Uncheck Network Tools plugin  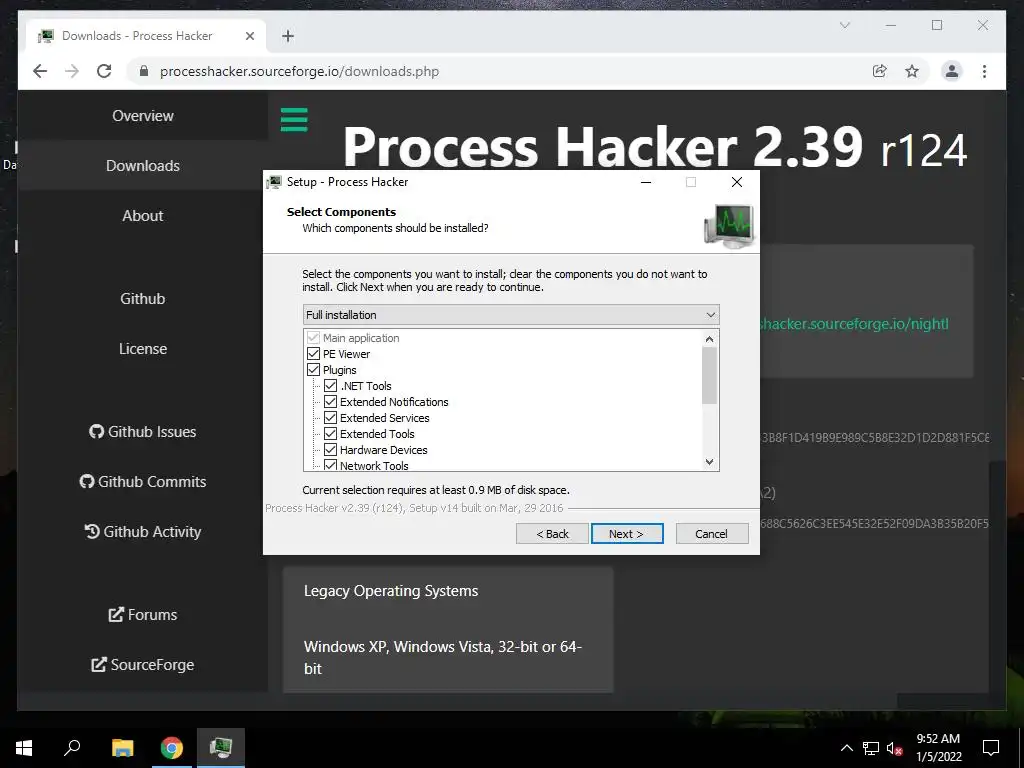(x=330, y=465)
